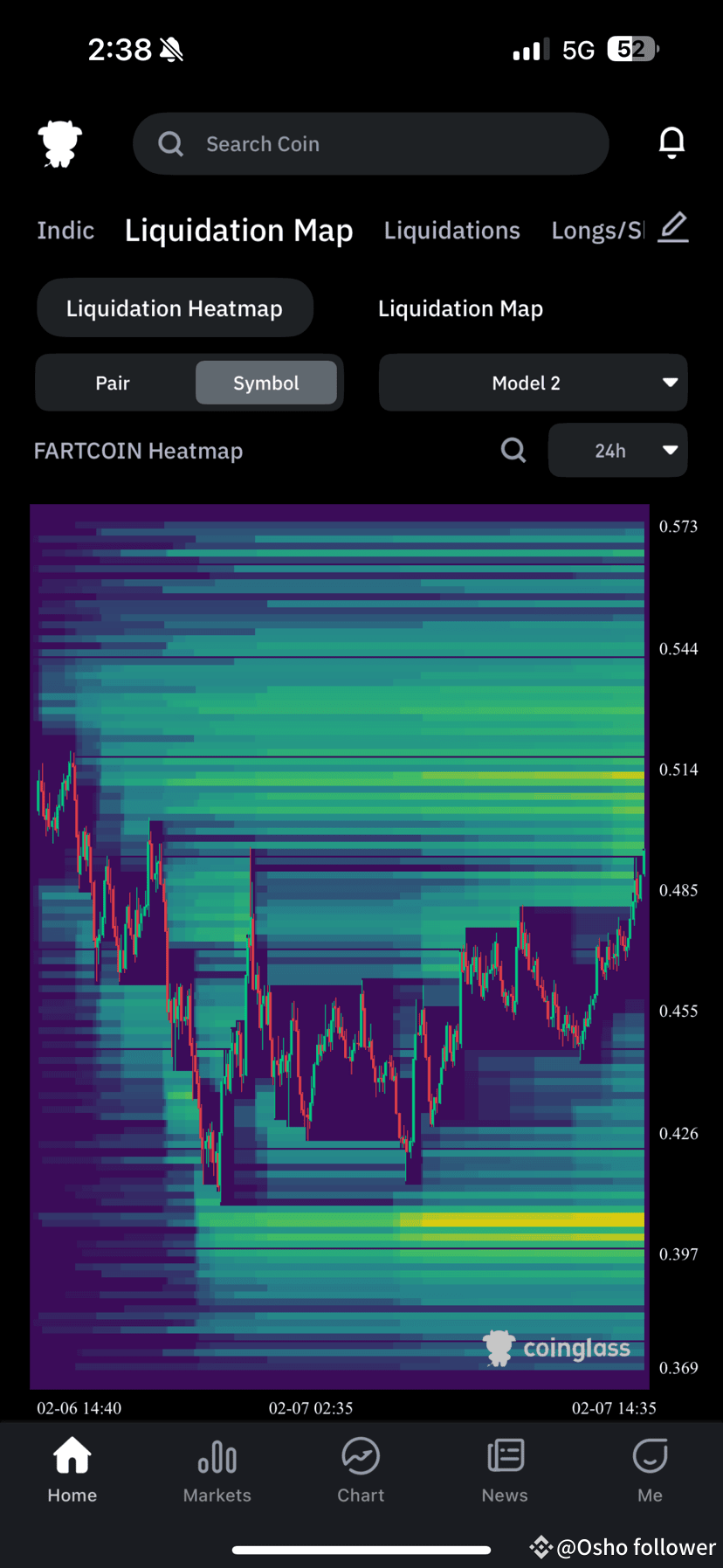Tap the FARTCOIN Heatmap title

[138, 451]
